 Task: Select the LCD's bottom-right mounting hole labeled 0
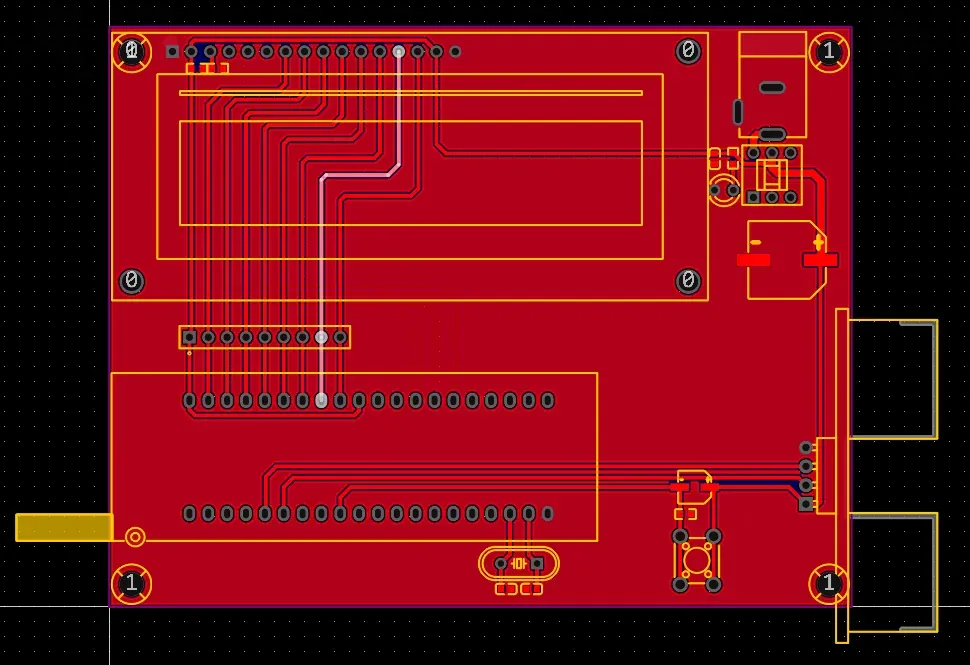[688, 281]
